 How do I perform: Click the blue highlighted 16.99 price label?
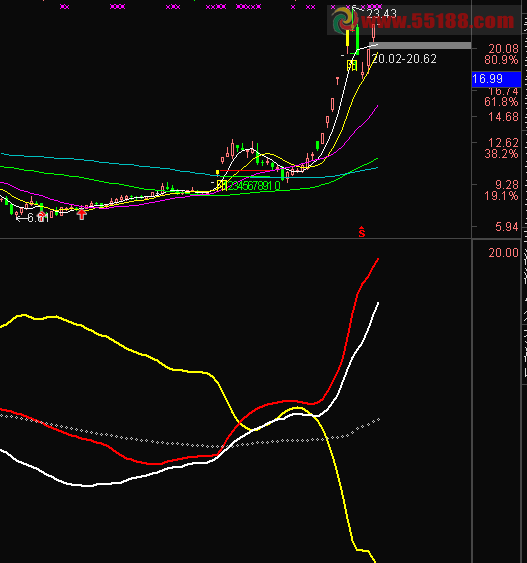496,79
